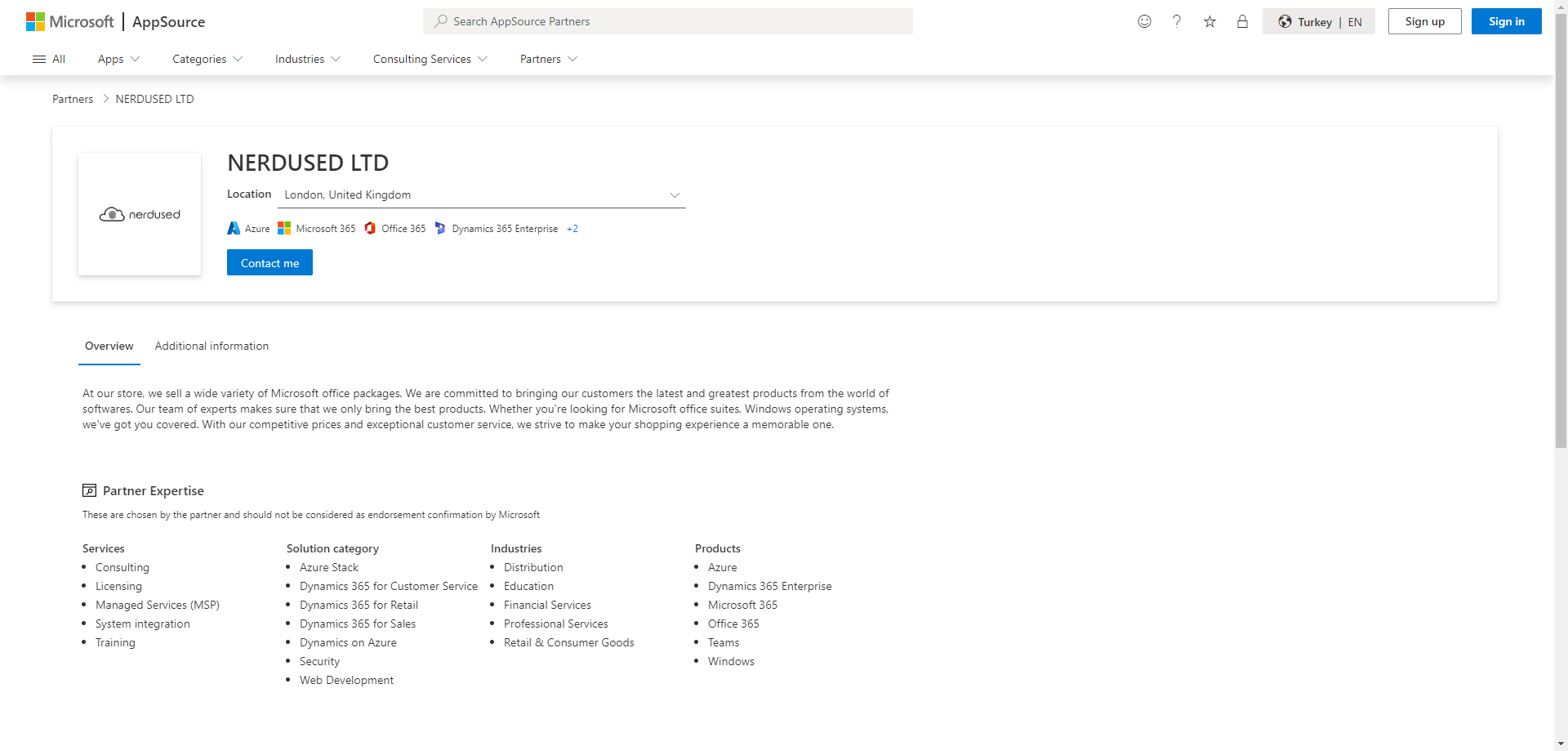Click the help question mark icon
Screen dimensions: 1568x751
click(x=1177, y=22)
